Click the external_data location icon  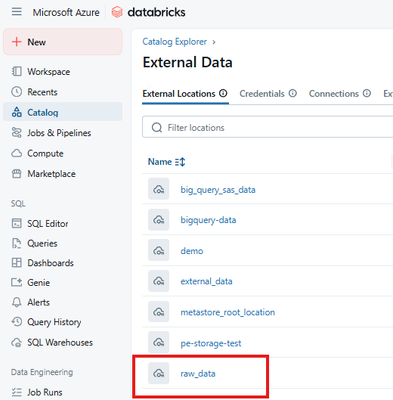click(159, 281)
